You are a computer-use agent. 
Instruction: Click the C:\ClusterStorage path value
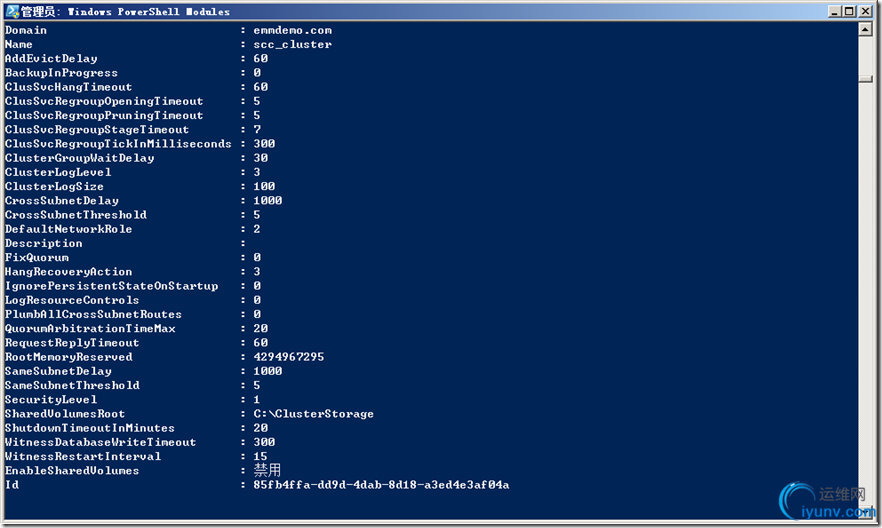tap(313, 414)
